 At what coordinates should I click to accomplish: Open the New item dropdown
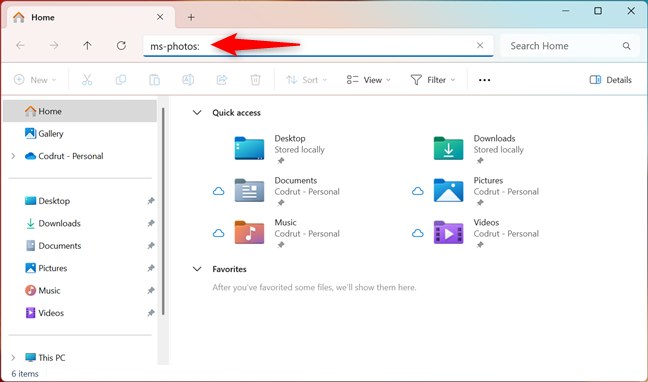pos(35,80)
